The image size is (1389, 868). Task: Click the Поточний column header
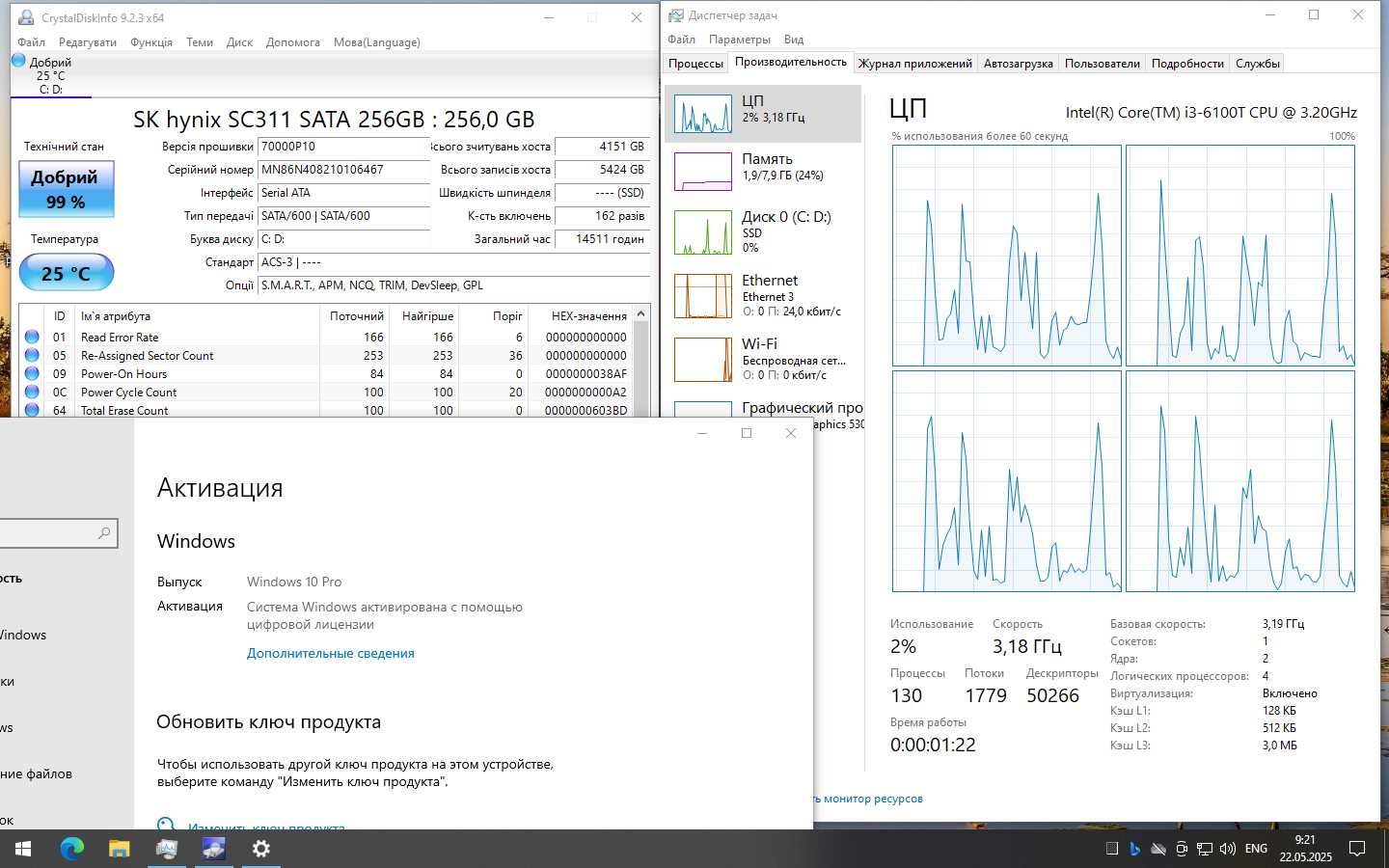point(355,316)
